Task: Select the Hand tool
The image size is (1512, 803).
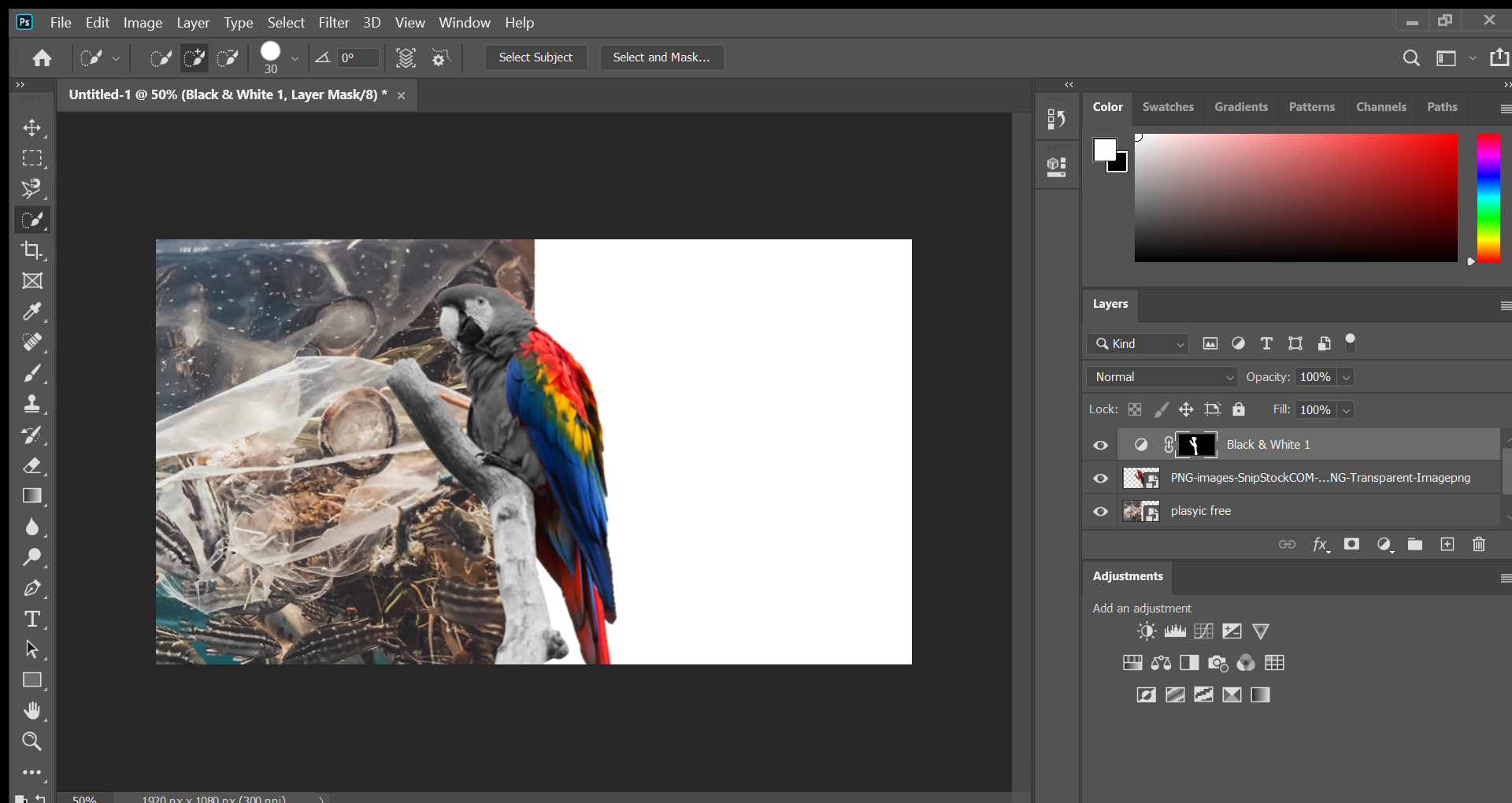Action: 32,711
